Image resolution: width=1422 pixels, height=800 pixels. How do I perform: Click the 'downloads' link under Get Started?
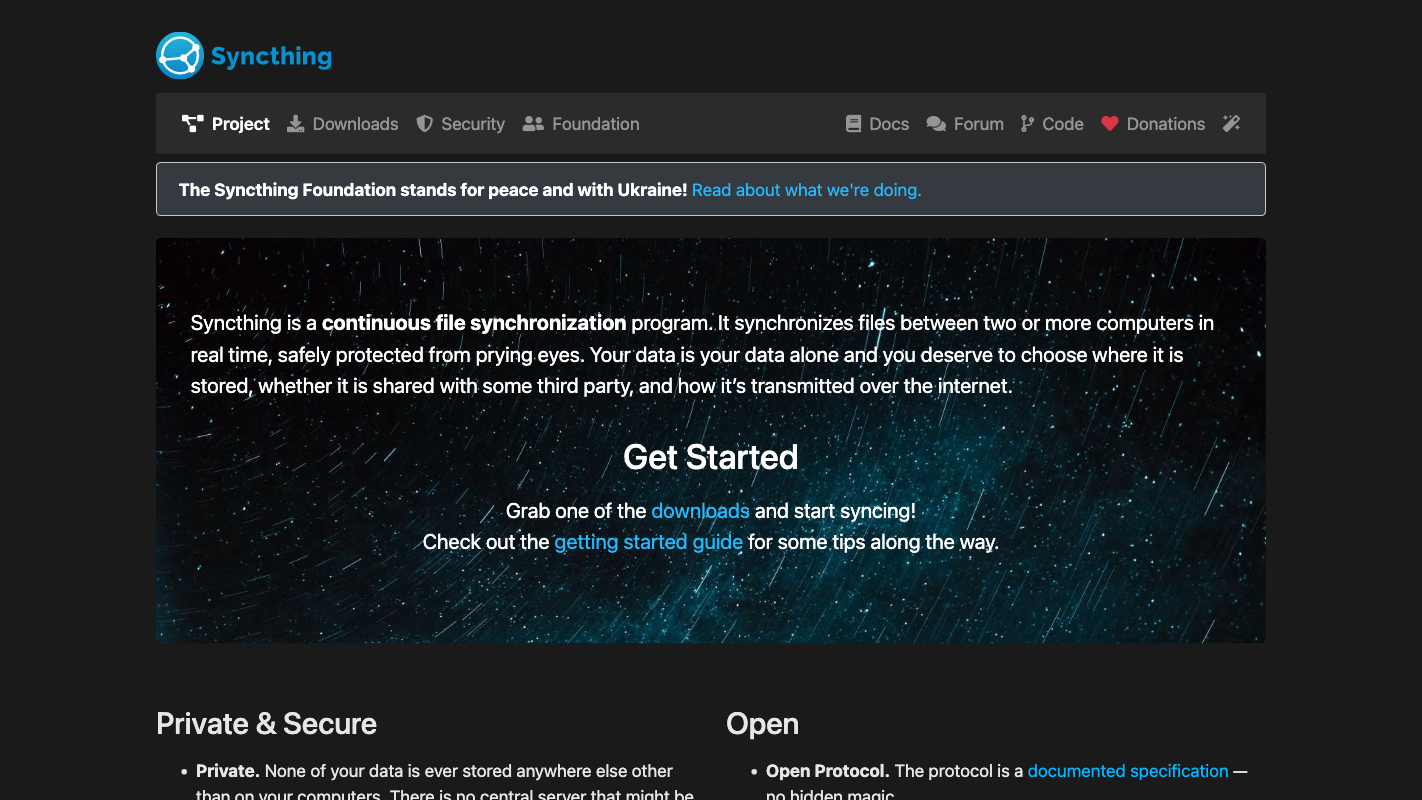[x=700, y=511]
